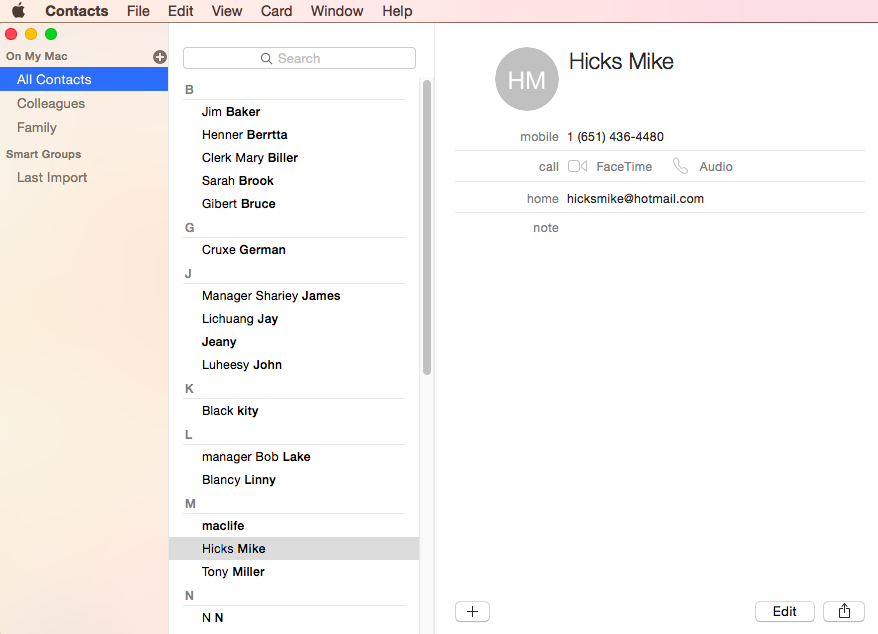Select contact Tony Miller
Viewport: 878px width, 634px height.
tap(233, 572)
